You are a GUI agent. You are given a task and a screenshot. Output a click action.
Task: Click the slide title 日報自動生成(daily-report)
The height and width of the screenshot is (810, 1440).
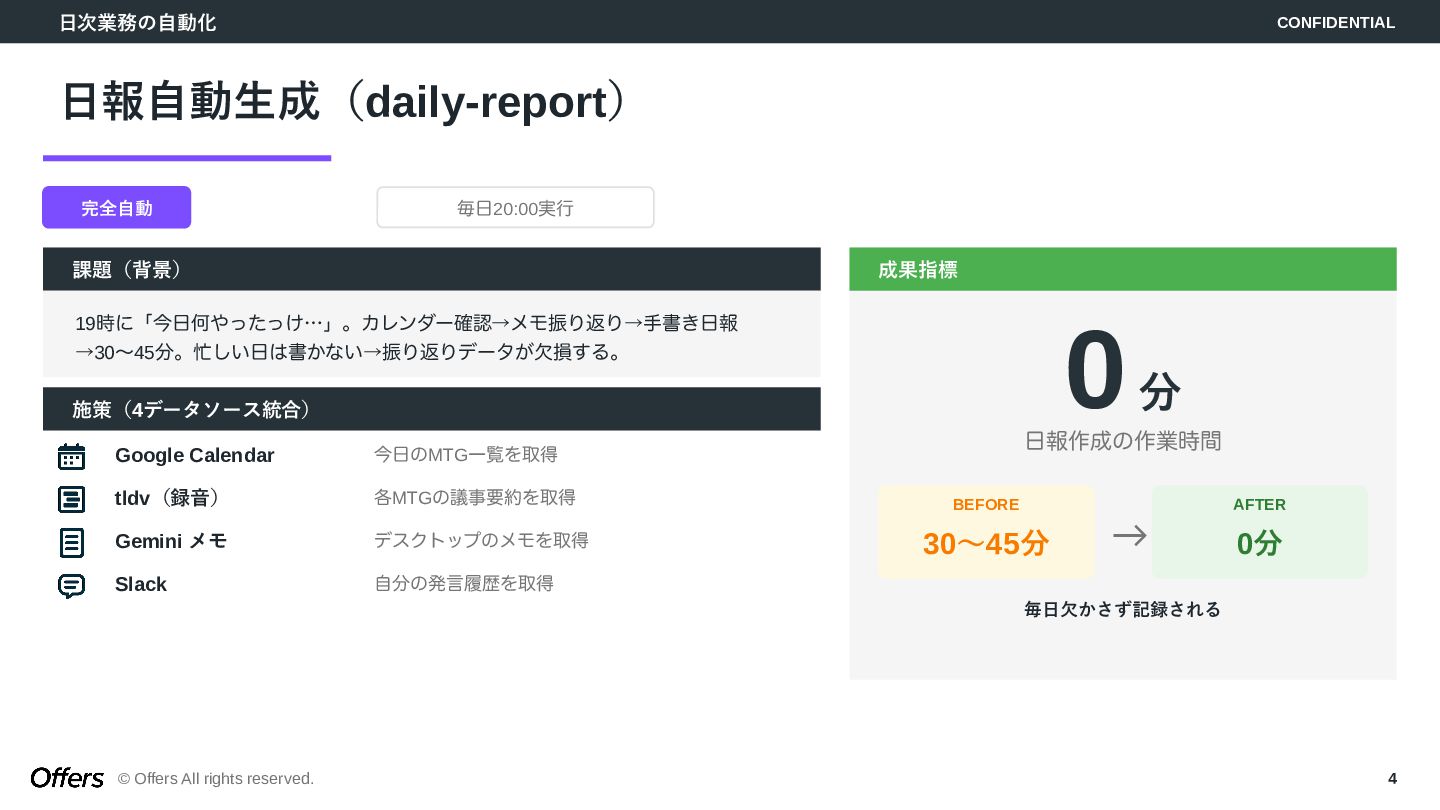click(x=347, y=102)
